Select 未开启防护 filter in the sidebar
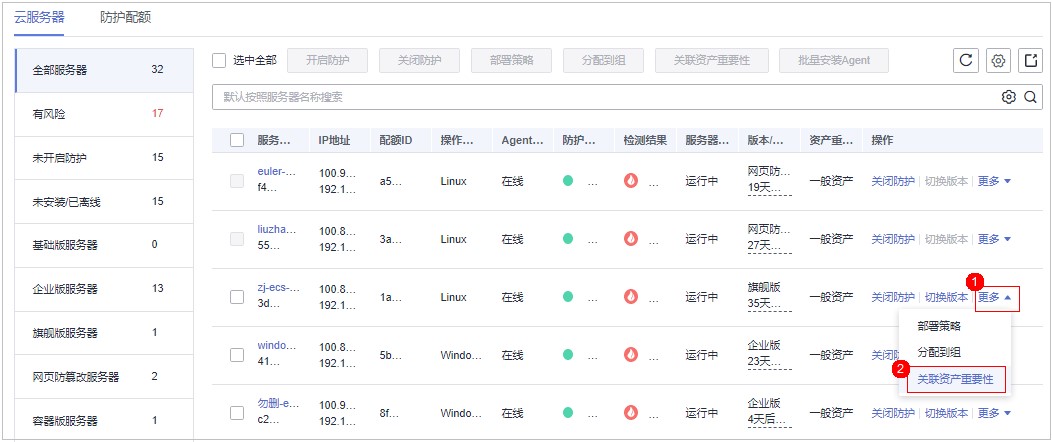 (x=103, y=158)
